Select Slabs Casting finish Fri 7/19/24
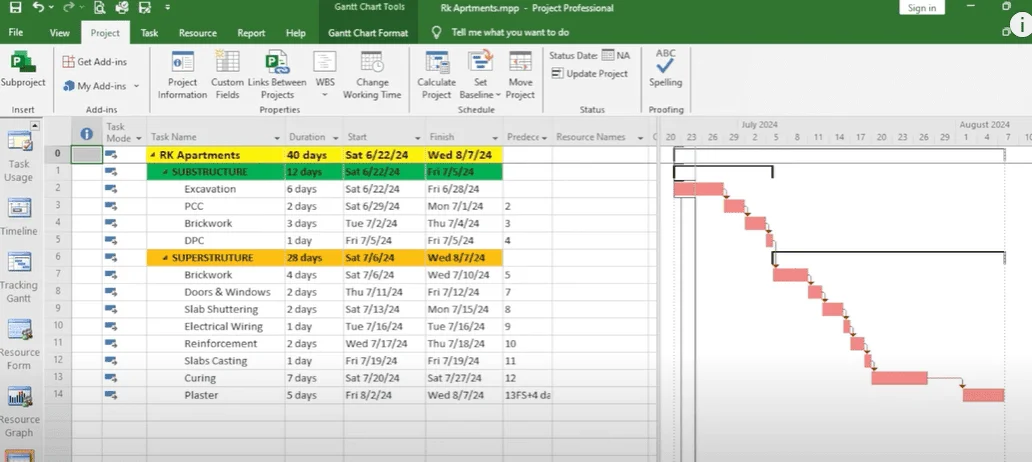This screenshot has height=462, width=1032. (x=464, y=361)
